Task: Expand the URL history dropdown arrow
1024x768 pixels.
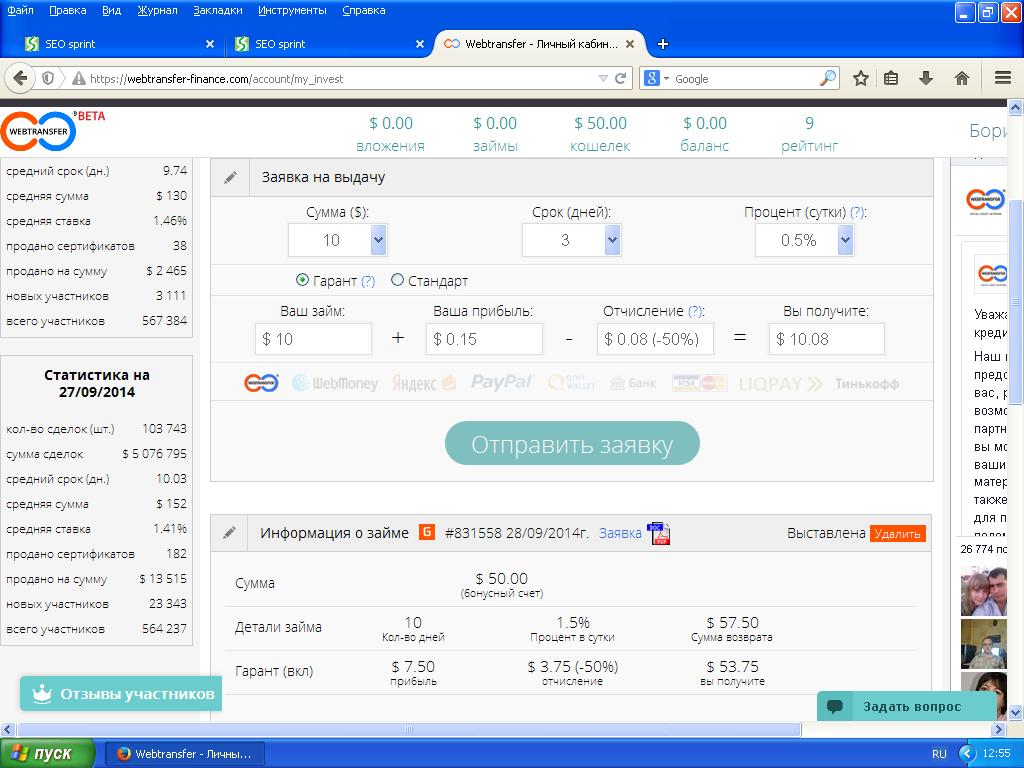Action: (x=603, y=78)
